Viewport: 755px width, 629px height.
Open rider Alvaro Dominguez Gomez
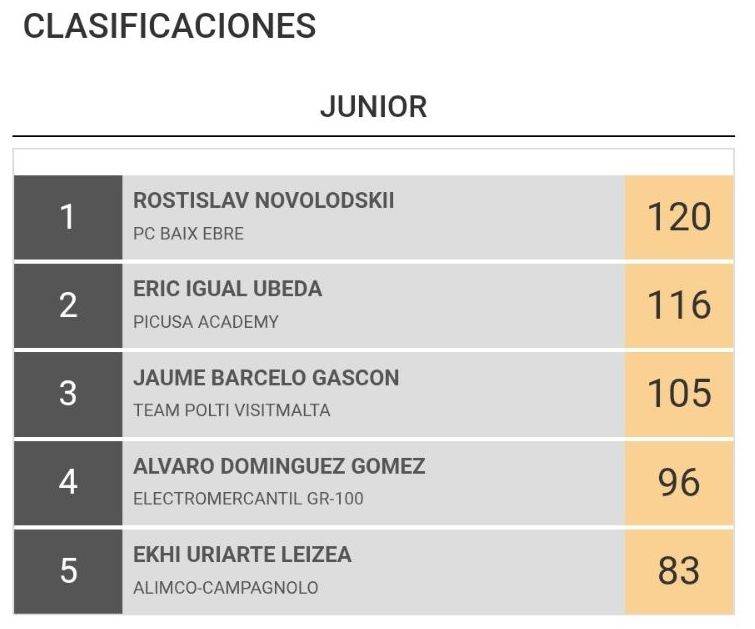click(279, 466)
